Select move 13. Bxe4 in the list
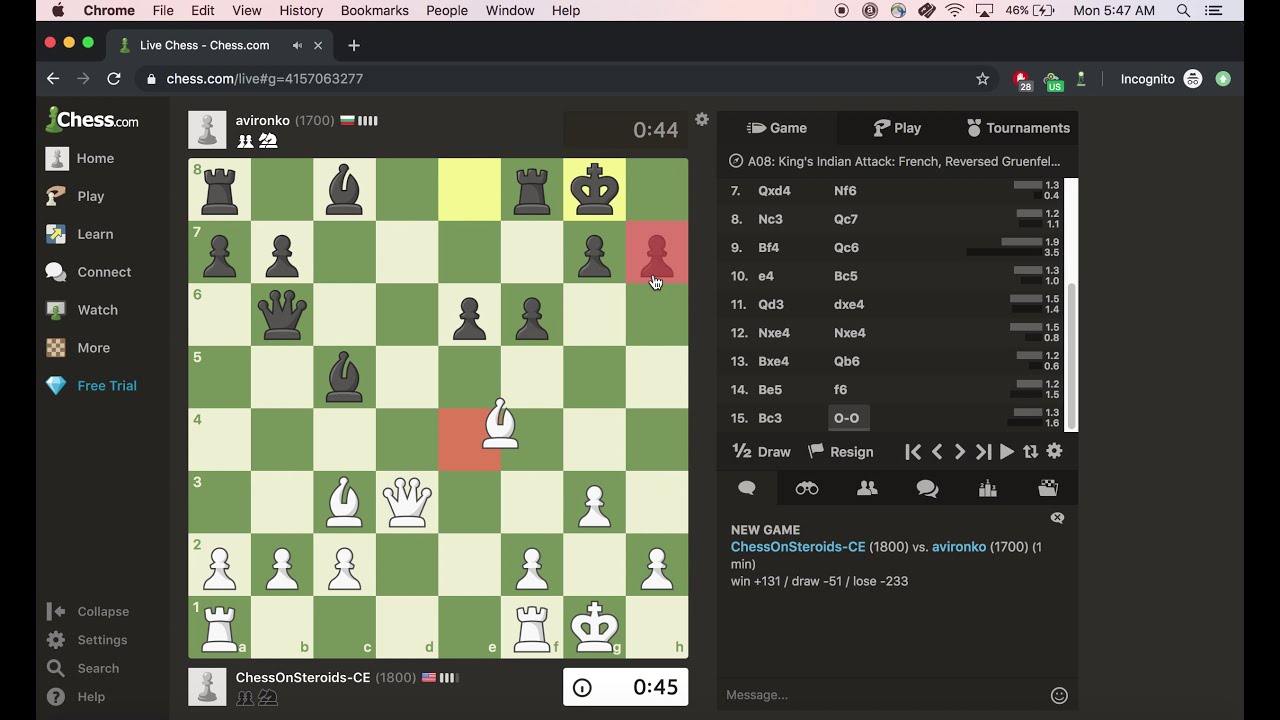 coord(774,361)
